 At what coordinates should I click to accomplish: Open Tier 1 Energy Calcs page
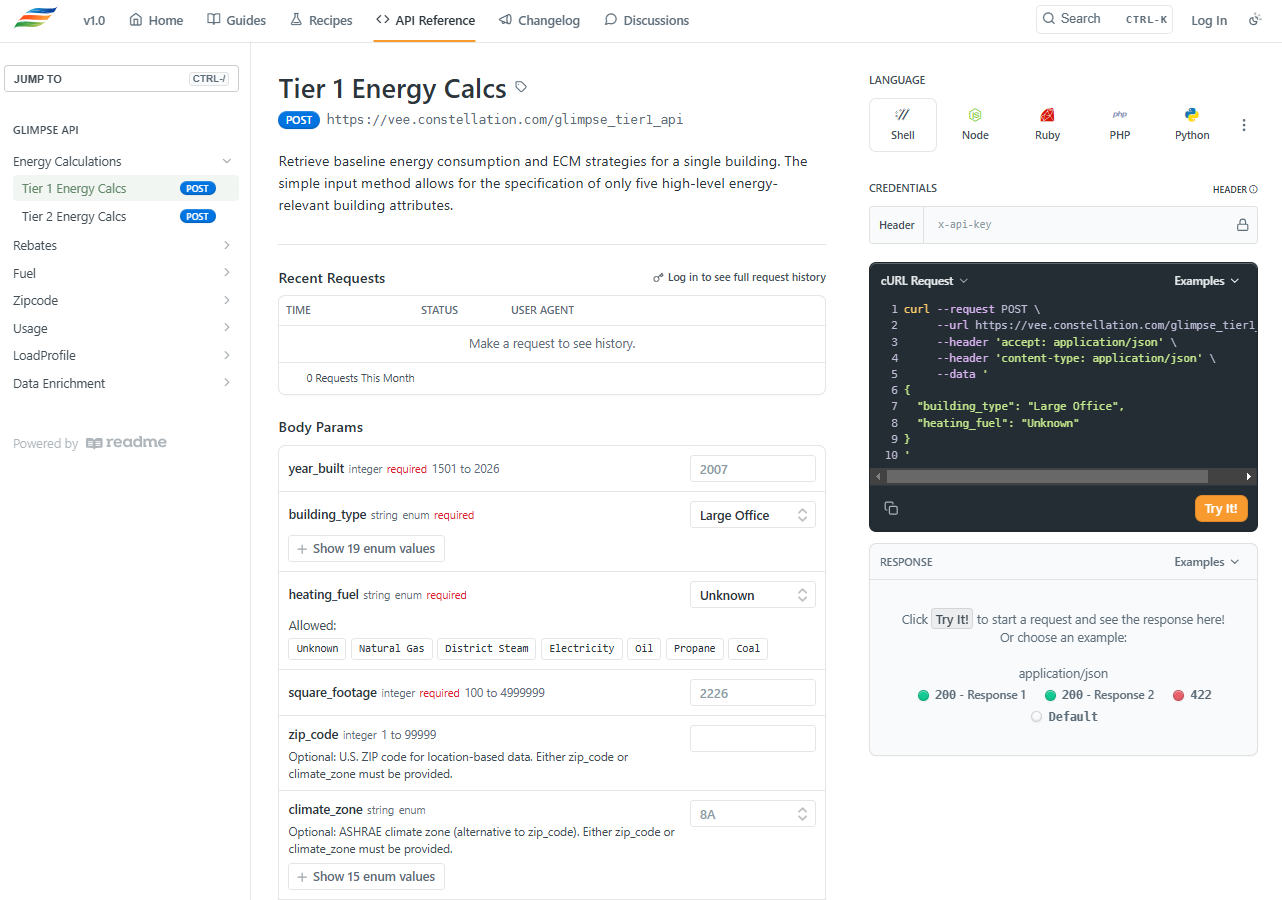(x=125, y=188)
